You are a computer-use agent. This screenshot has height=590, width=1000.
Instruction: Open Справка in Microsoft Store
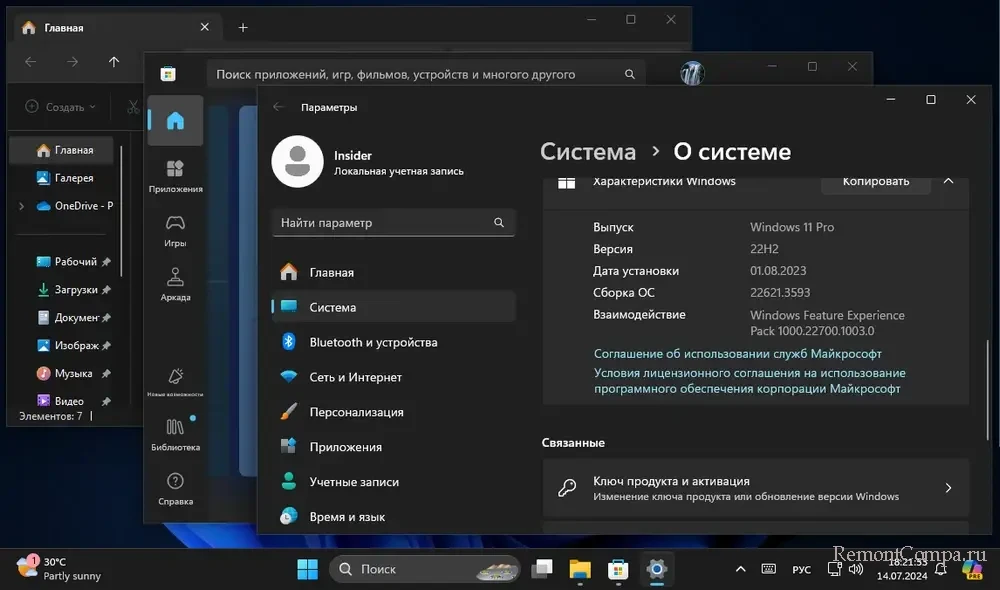click(x=175, y=489)
